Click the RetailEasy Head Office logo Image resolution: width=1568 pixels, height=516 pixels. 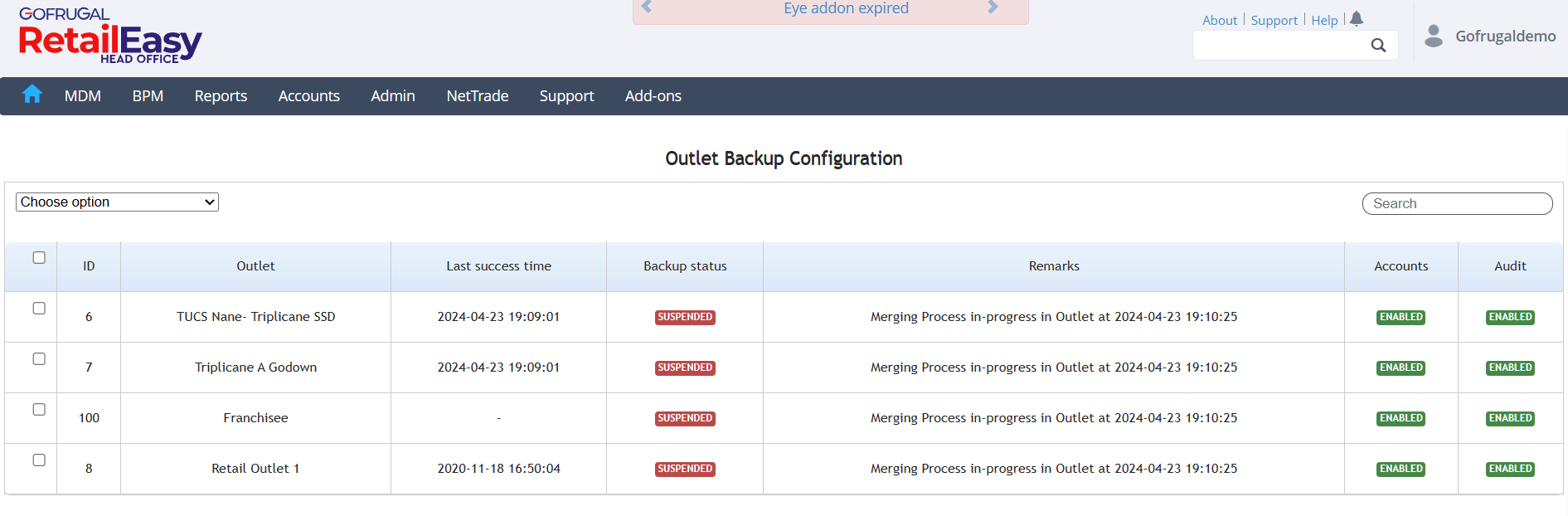110,36
